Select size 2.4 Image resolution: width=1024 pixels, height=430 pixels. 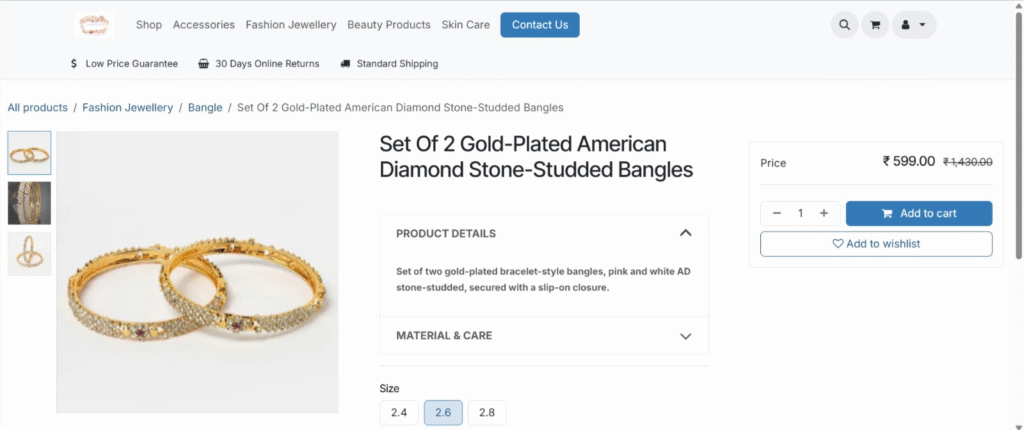[x=399, y=412]
